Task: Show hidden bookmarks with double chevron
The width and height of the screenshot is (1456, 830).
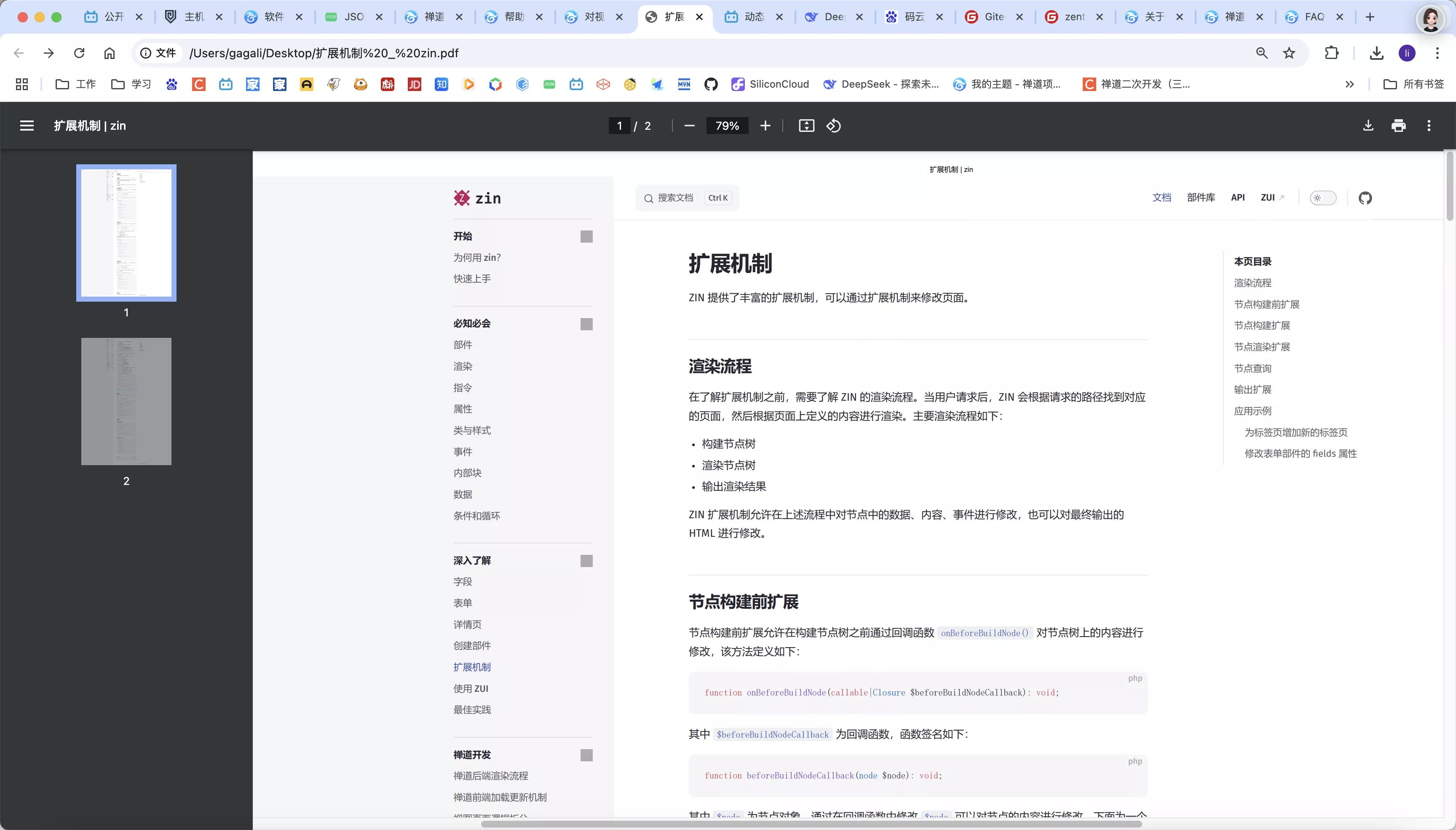Action: pos(1349,84)
